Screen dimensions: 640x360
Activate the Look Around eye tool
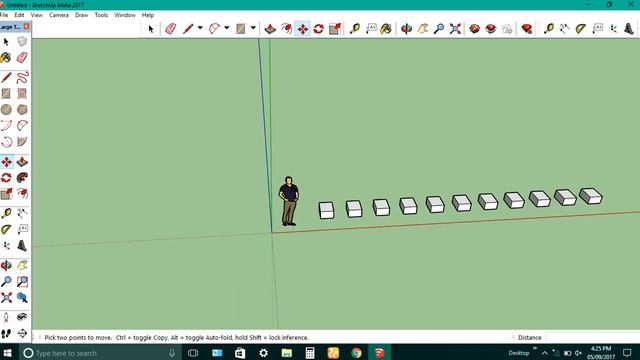[x=22, y=317]
